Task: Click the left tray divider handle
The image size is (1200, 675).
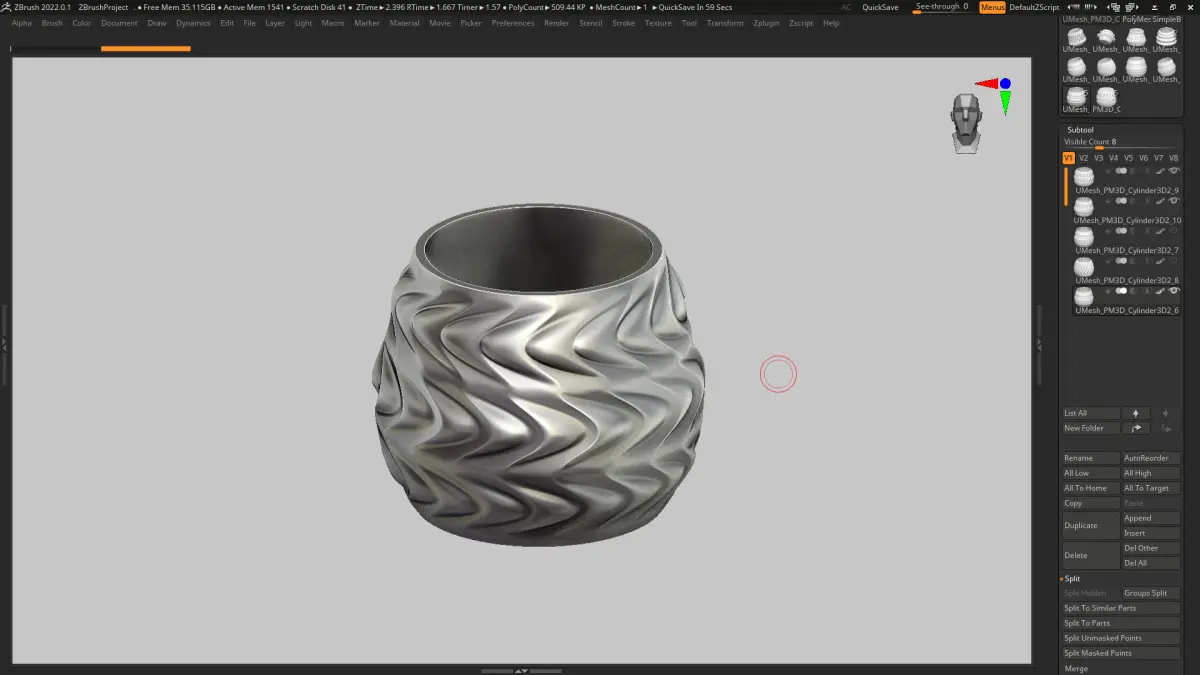Action: pos(4,343)
